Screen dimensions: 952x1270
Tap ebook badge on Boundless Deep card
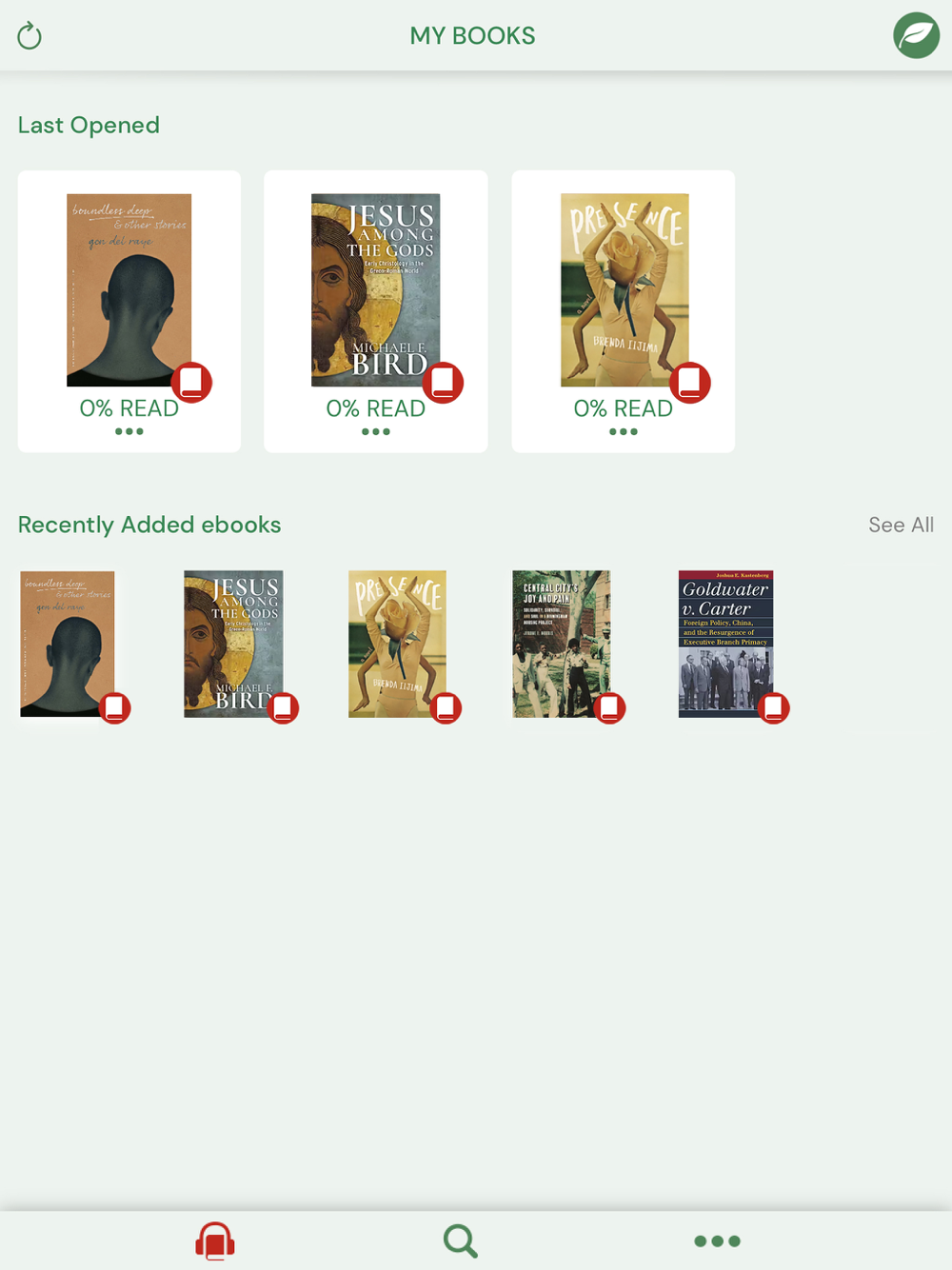point(191,382)
